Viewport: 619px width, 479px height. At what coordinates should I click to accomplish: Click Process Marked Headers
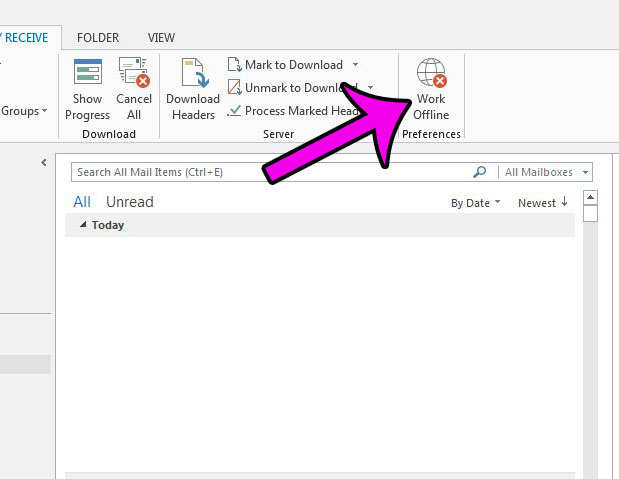293,111
